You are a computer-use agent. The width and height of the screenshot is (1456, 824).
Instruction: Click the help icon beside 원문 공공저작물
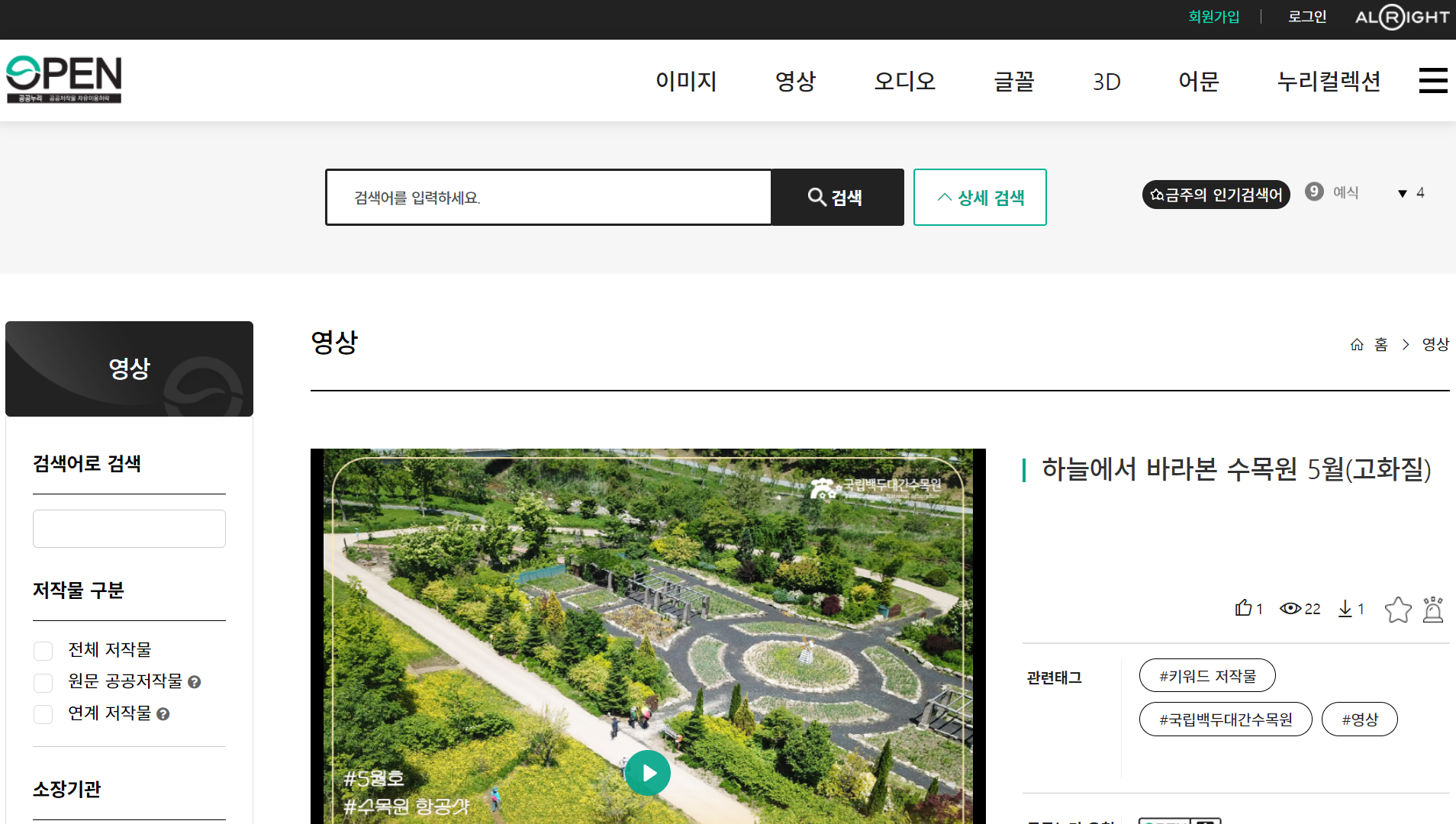pyautogui.click(x=195, y=682)
